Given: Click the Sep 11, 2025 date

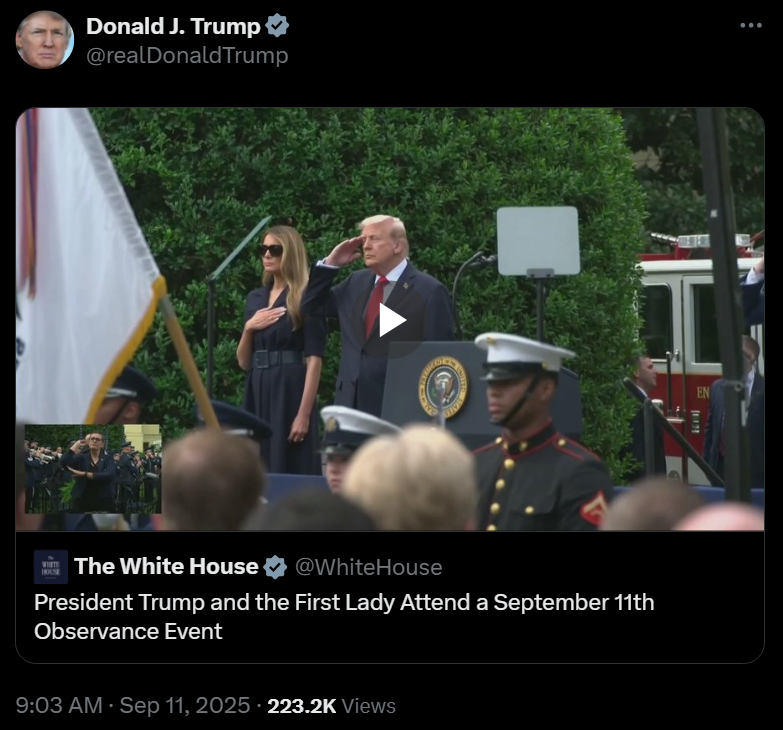Looking at the screenshot, I should click(185, 706).
